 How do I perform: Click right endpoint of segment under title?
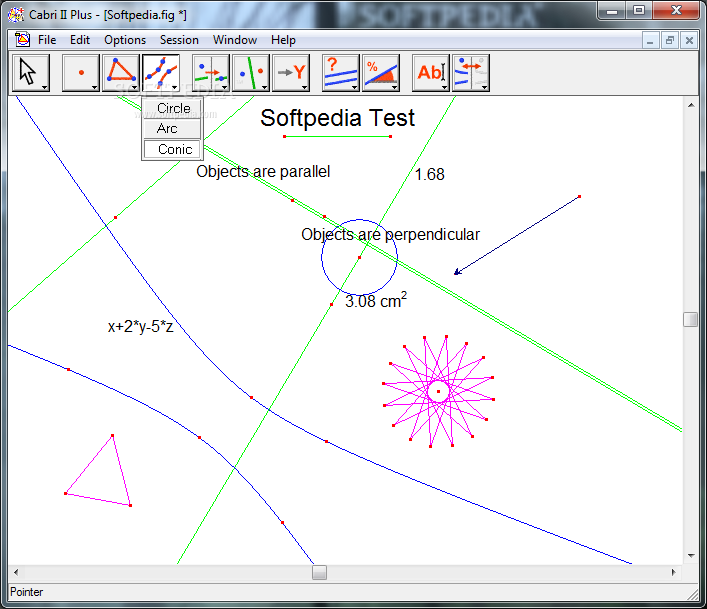click(390, 136)
